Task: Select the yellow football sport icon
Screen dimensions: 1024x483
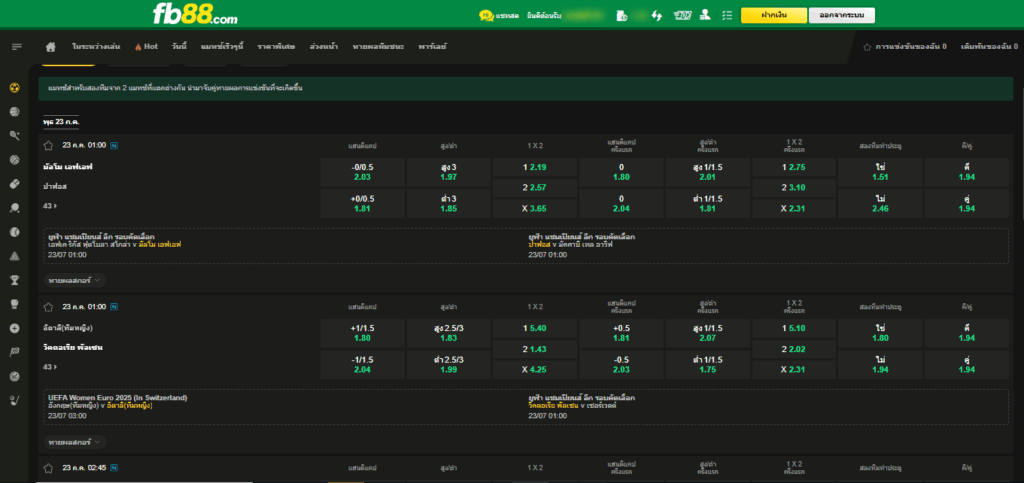Action: point(14,87)
